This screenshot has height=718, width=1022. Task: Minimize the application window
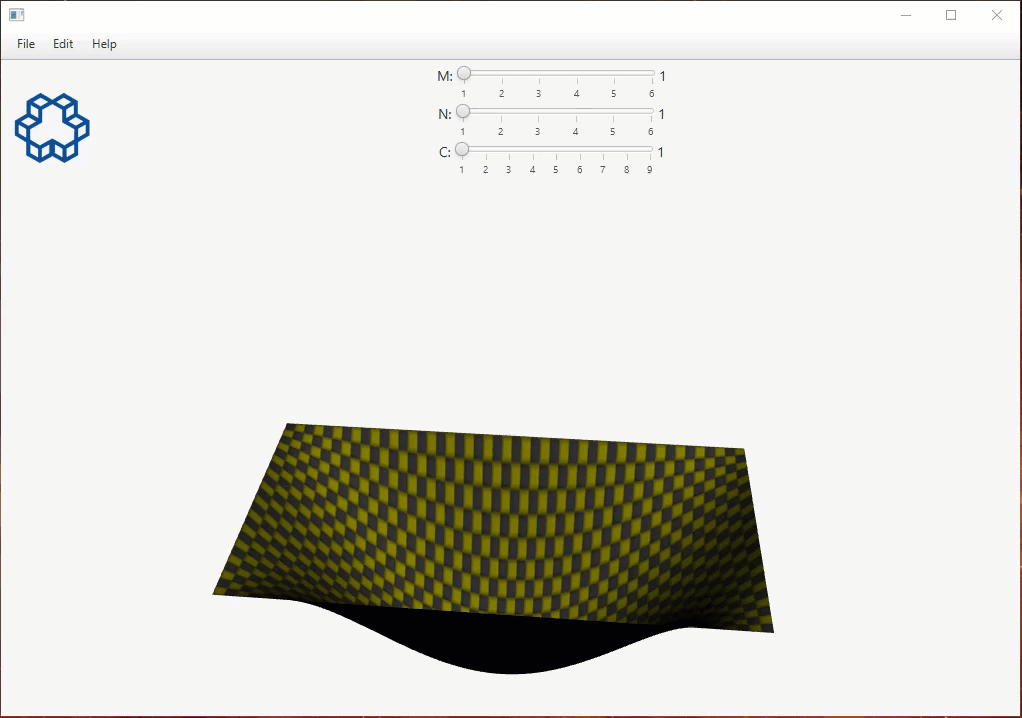[906, 15]
